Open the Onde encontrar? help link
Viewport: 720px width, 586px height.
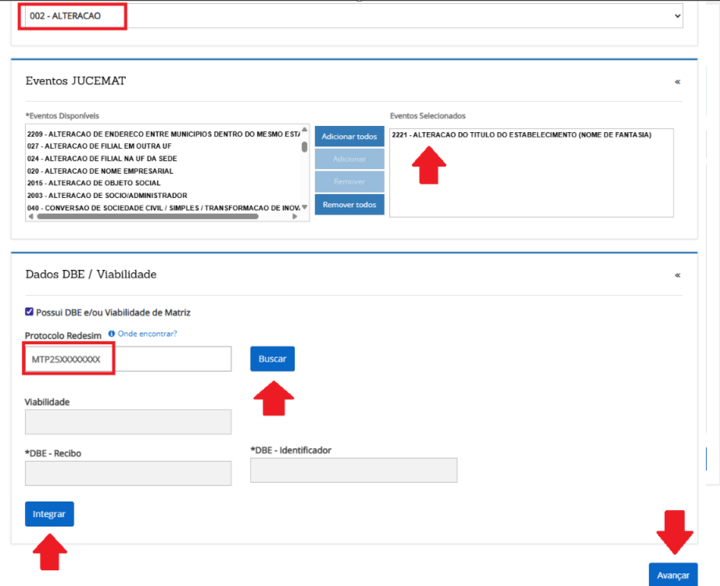coord(147,334)
